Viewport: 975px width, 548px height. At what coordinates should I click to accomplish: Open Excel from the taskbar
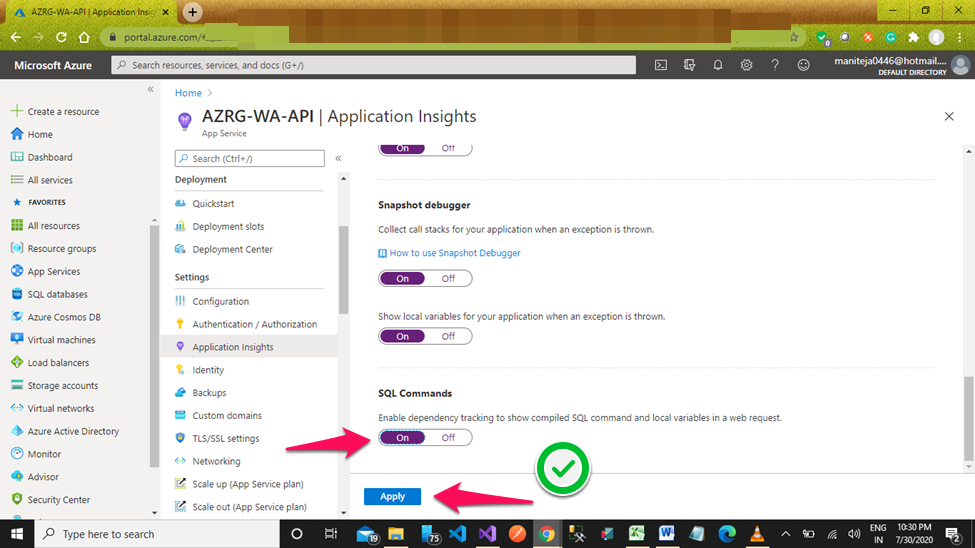pos(636,534)
